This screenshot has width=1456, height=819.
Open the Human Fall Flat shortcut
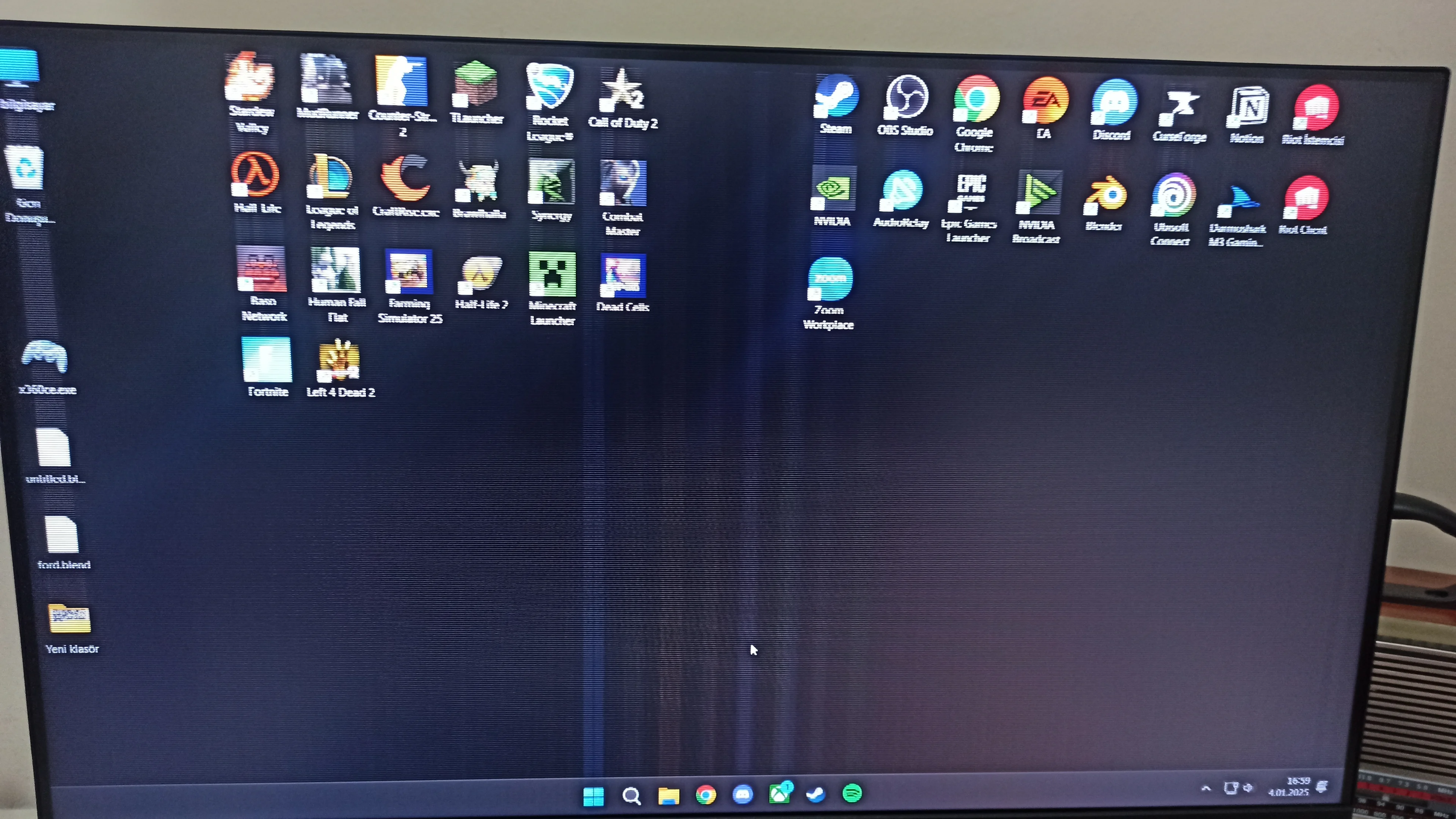click(x=336, y=270)
